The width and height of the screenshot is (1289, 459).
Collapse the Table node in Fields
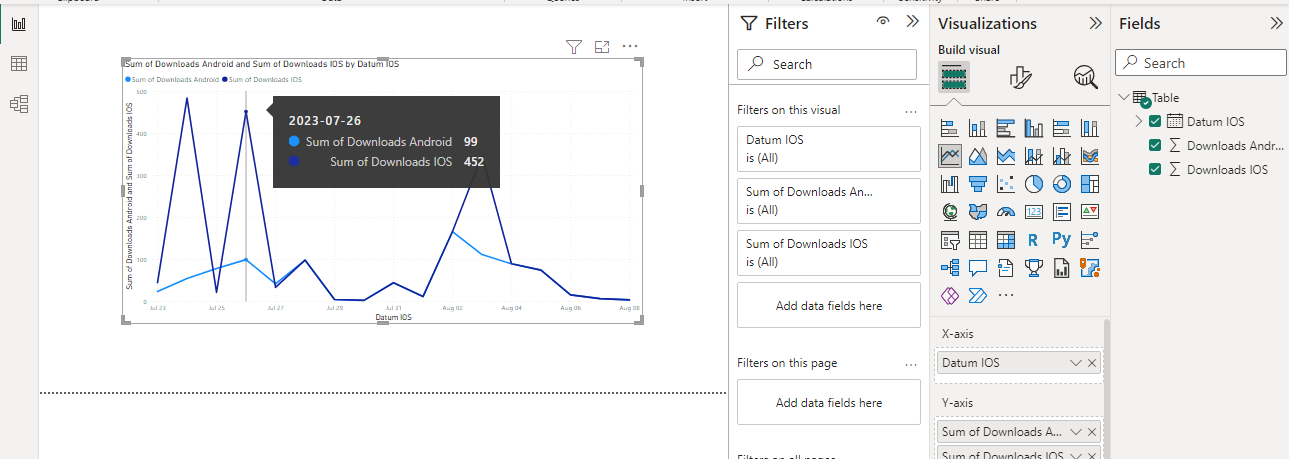[1124, 97]
